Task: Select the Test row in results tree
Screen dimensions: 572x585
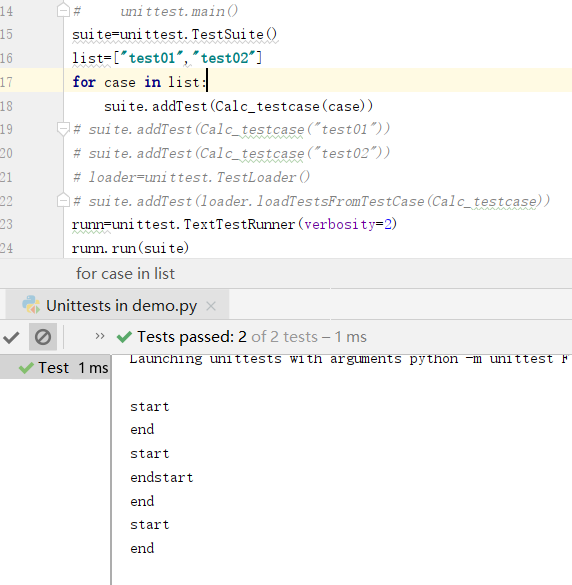Action: 55,368
